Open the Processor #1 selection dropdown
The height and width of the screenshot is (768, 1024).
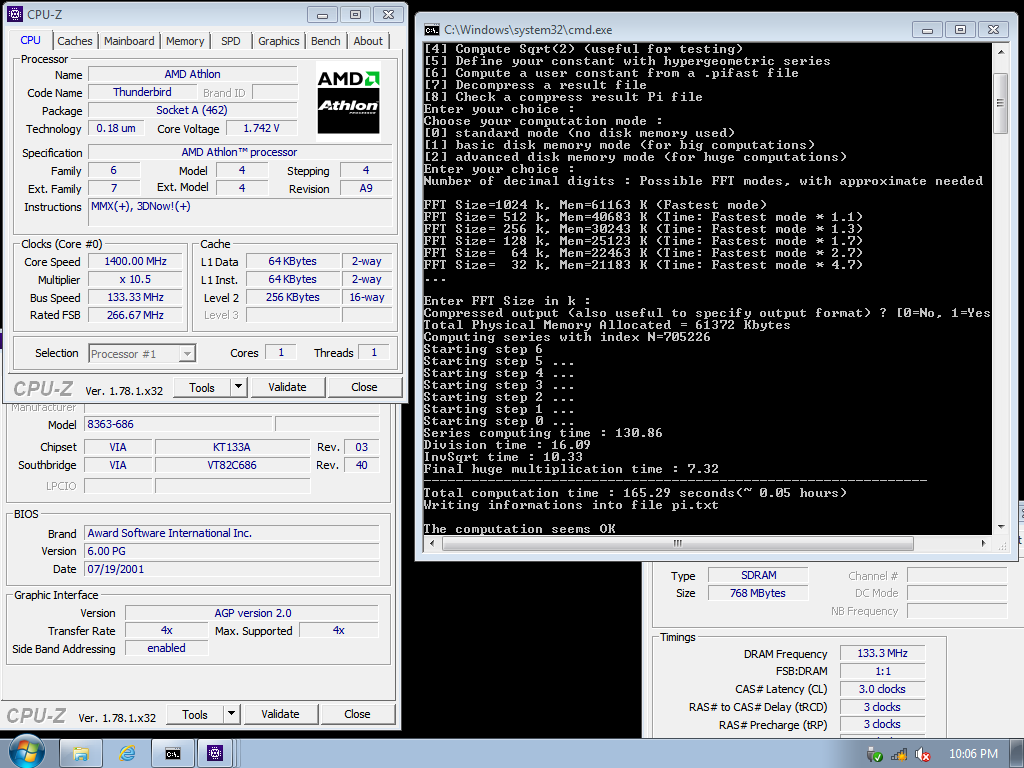point(142,354)
